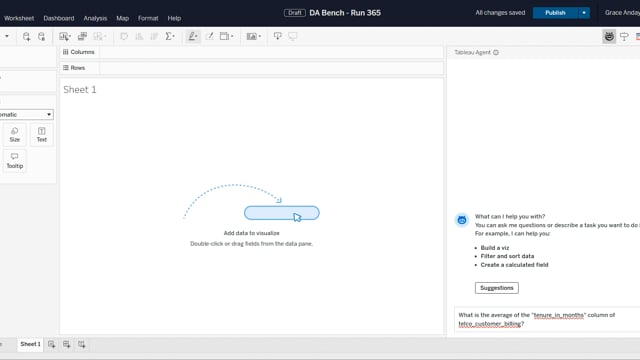Click the Tableau Agent avatar icon in chat
Image resolution: width=640 pixels, height=360 pixels.
(462, 220)
